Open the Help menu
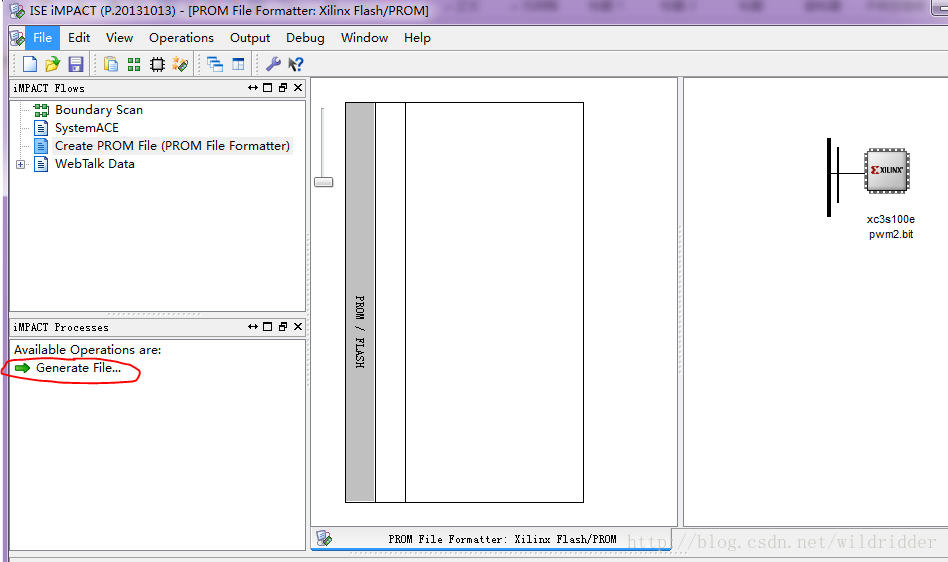Image resolution: width=948 pixels, height=562 pixels. [x=417, y=37]
